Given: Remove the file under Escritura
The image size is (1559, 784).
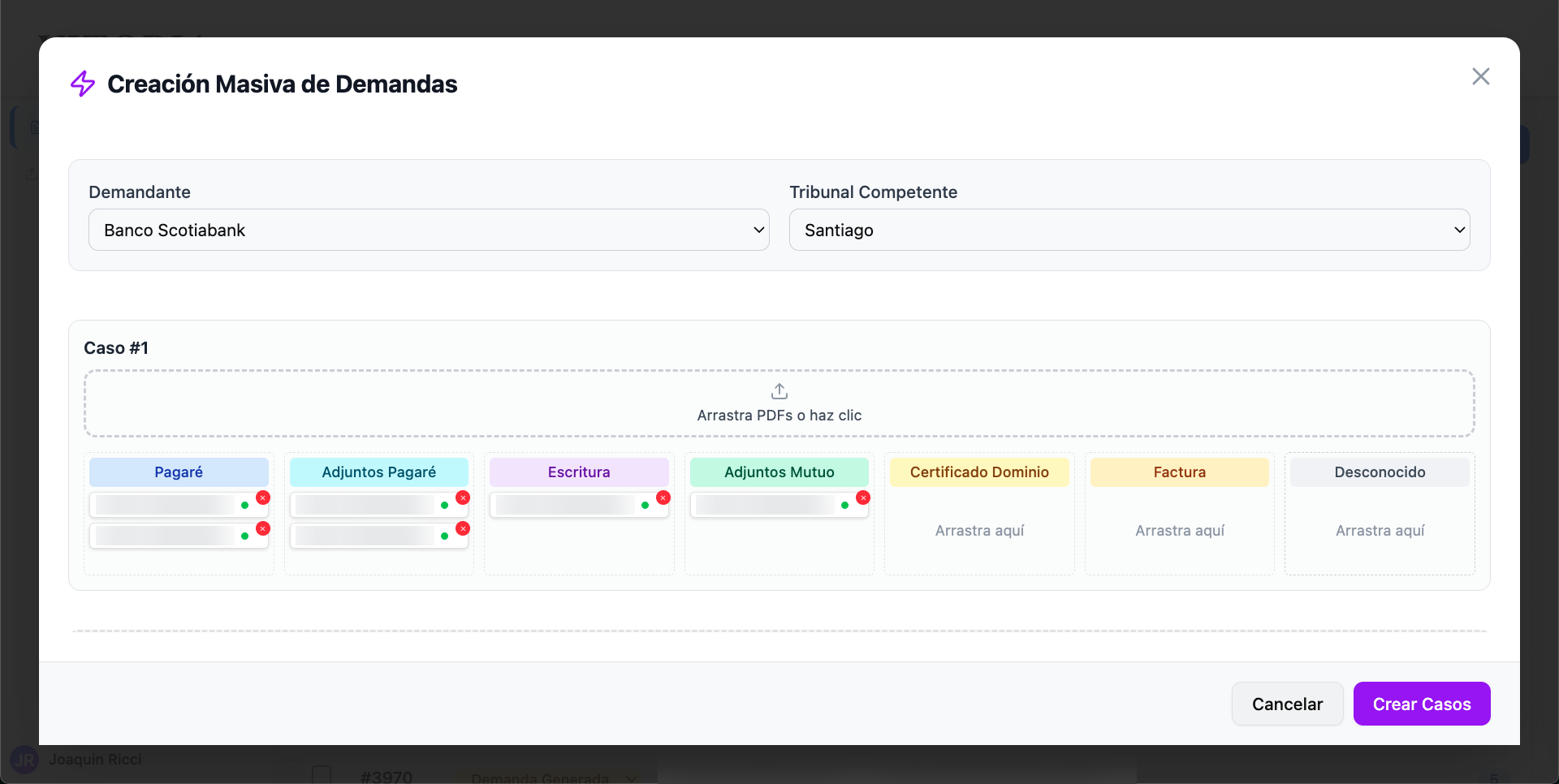Looking at the screenshot, I should click(x=663, y=498).
